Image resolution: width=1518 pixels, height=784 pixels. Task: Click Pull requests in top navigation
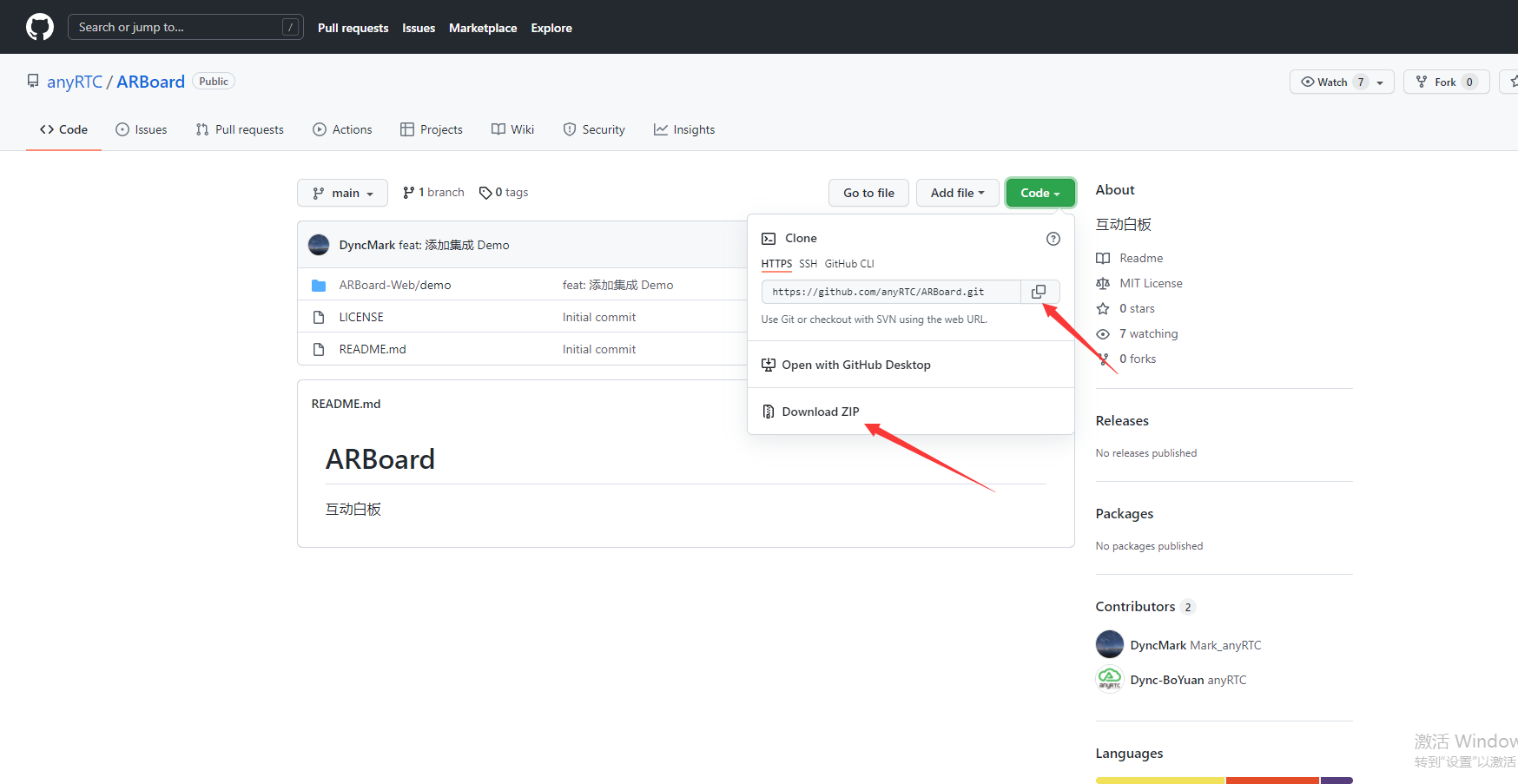[353, 28]
